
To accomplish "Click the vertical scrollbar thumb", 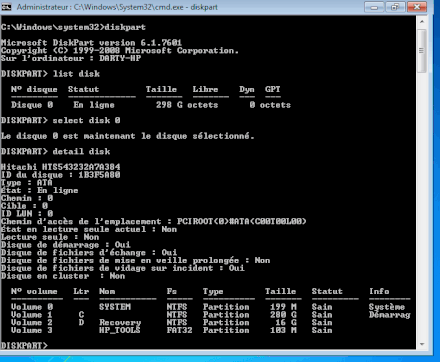I will tap(422, 51).
